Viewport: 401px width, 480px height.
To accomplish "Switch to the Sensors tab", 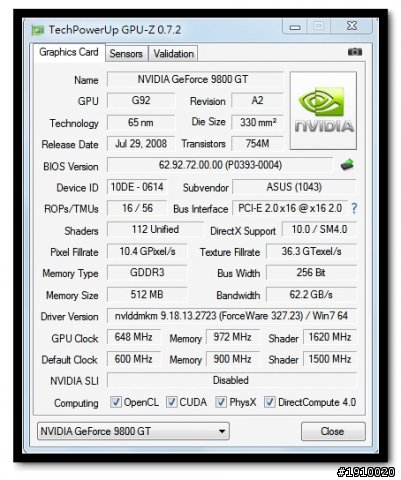I will pyautogui.click(x=126, y=54).
